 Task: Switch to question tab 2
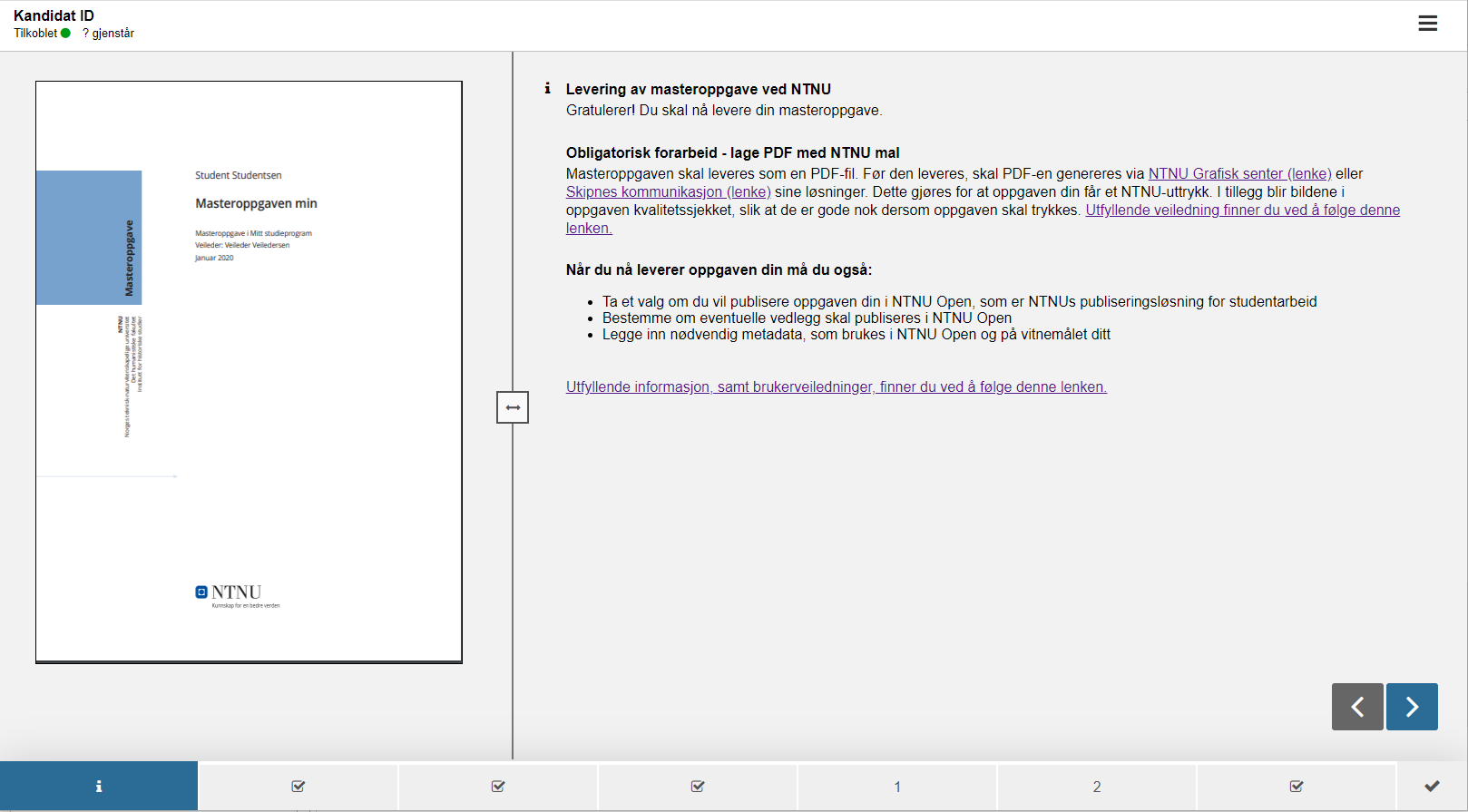tap(1097, 787)
